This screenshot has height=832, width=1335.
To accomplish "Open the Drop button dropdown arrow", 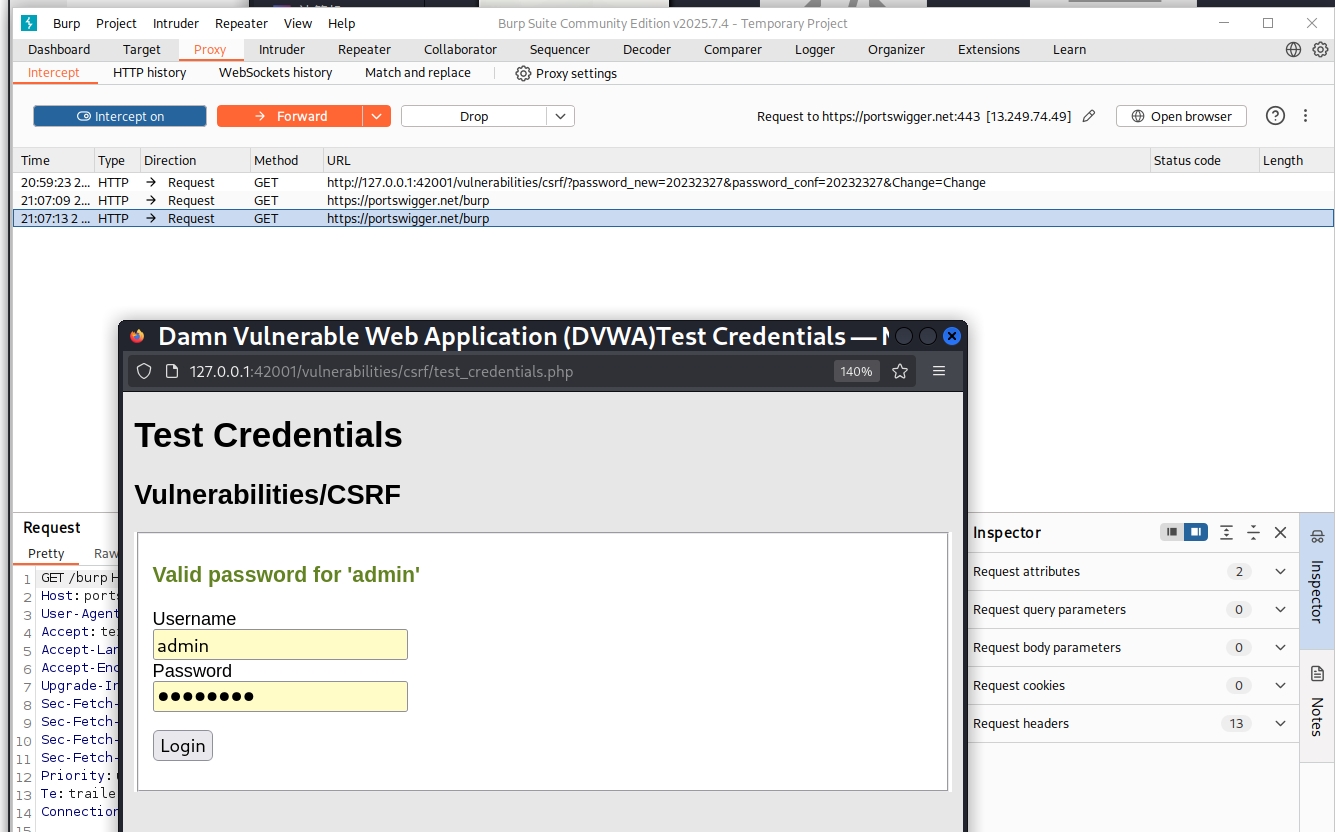I will (x=561, y=116).
